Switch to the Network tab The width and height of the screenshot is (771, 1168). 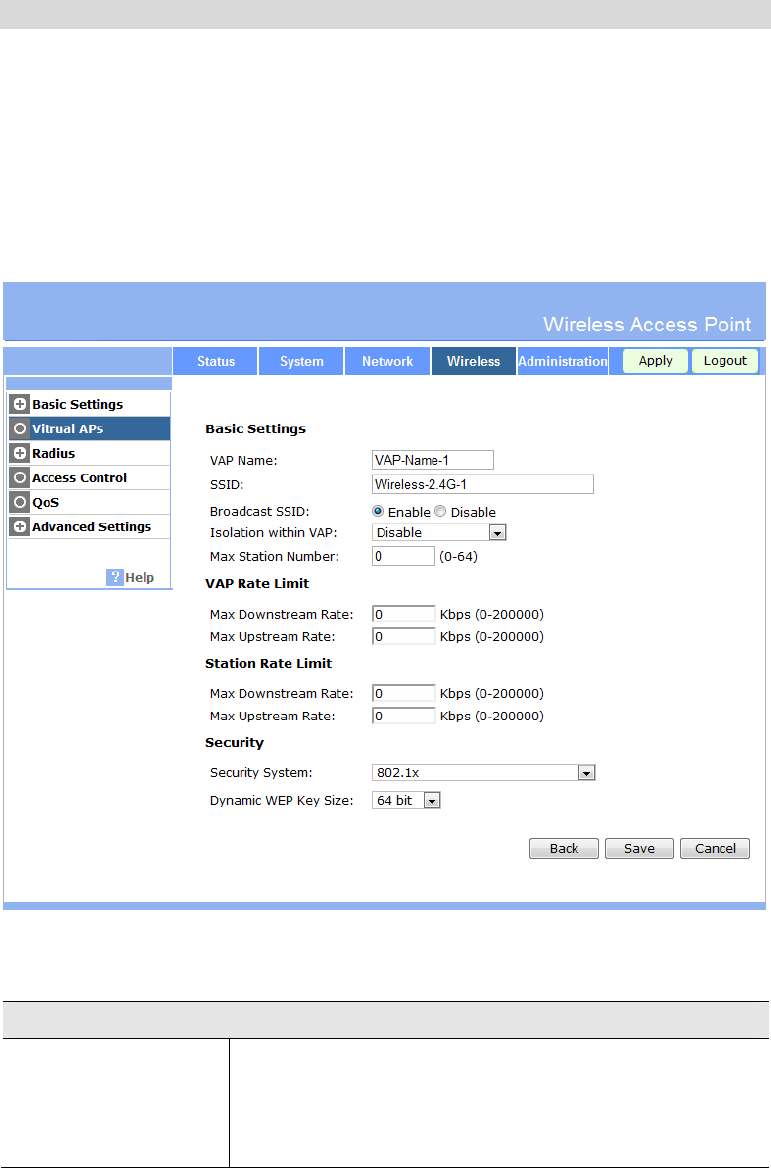coord(387,361)
